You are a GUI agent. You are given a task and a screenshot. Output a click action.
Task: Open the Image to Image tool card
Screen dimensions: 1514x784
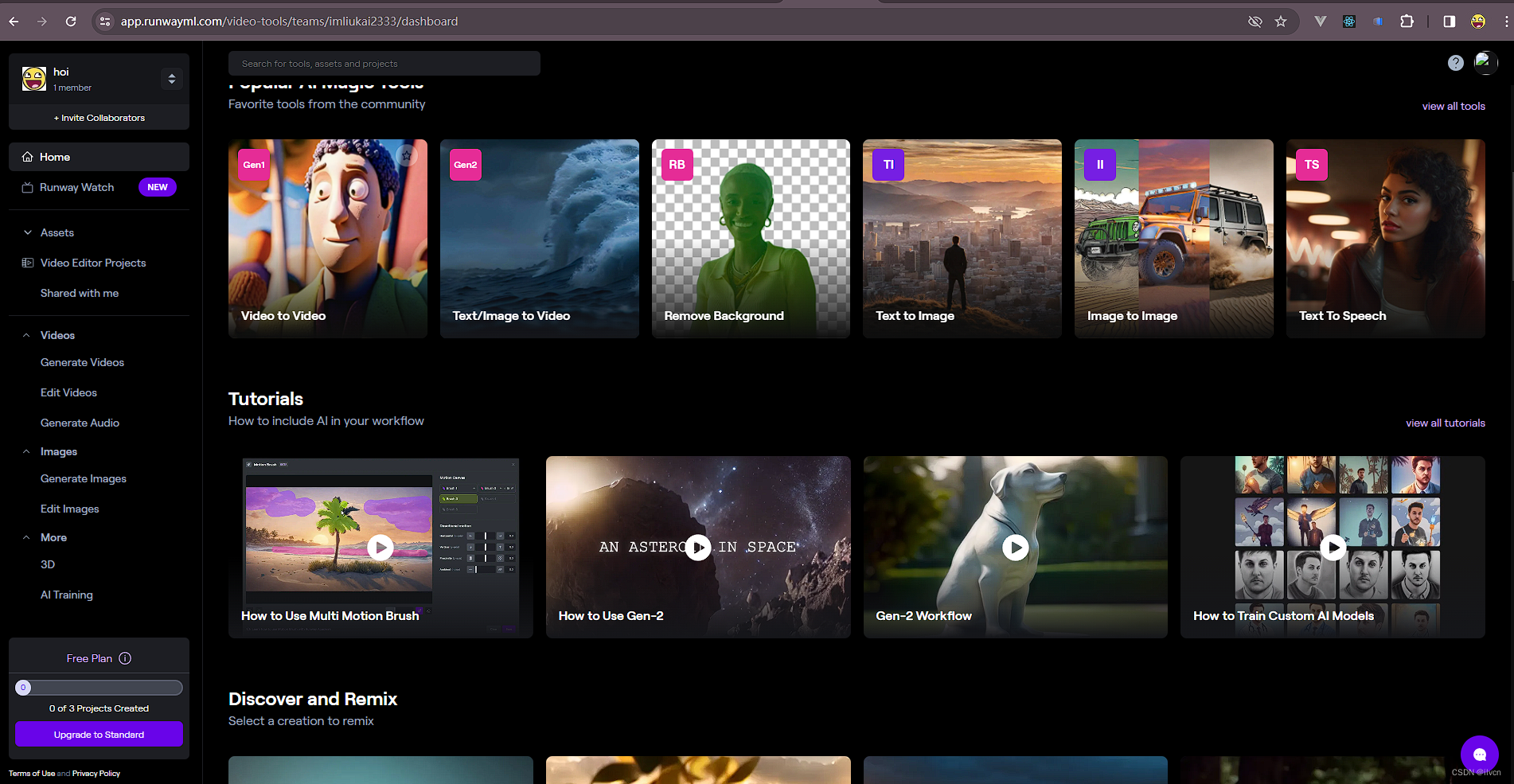pos(1174,239)
